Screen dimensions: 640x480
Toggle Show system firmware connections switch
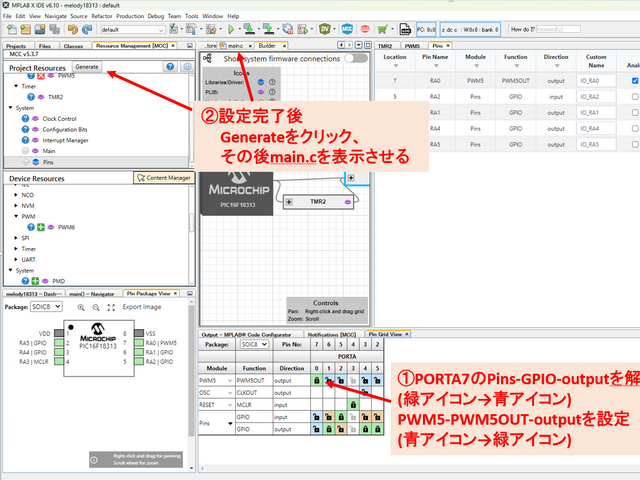tap(356, 58)
